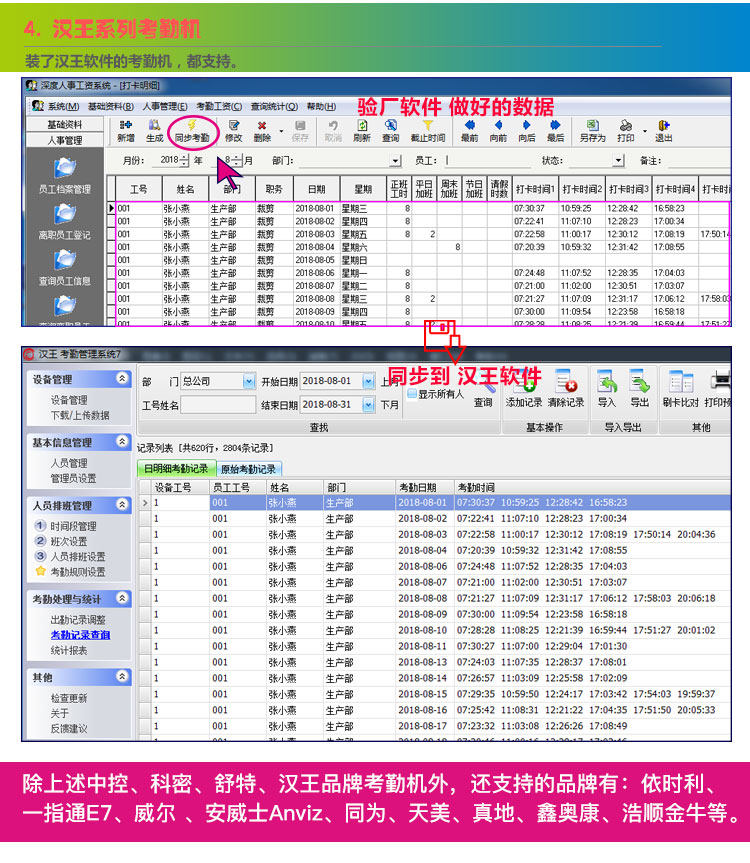This screenshot has width=750, height=863.
Task: Open the 结束日期 date picker dropdown
Action: pos(368,405)
